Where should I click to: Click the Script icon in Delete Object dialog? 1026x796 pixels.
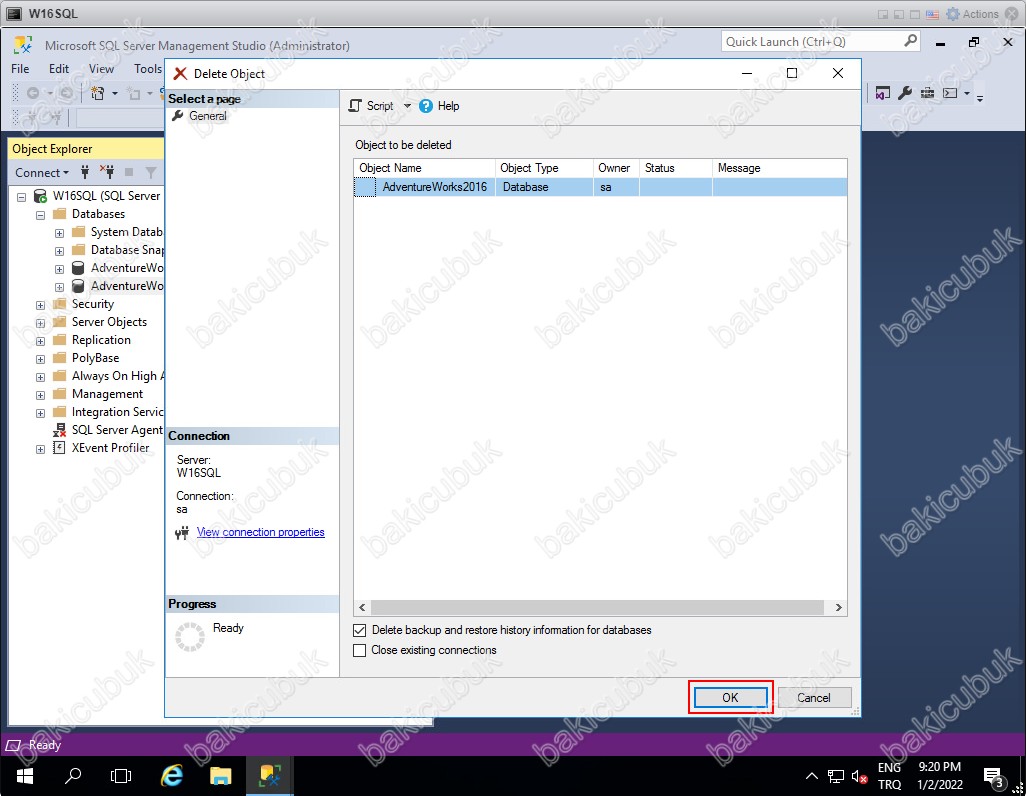pos(355,105)
